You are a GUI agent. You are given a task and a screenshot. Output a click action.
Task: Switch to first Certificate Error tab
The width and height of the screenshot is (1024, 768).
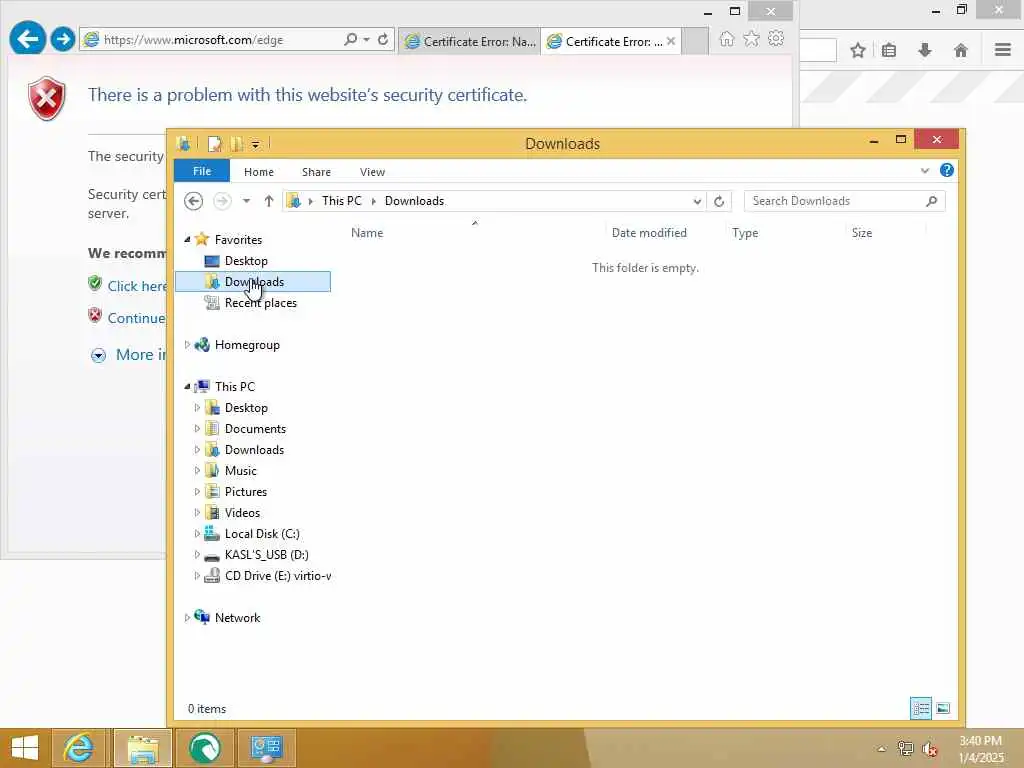469,41
